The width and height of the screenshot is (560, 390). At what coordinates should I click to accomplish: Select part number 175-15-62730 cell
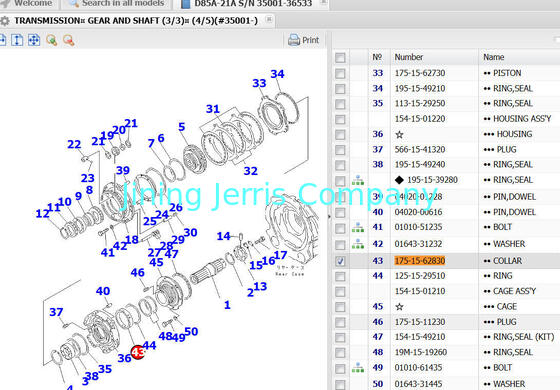[420, 73]
